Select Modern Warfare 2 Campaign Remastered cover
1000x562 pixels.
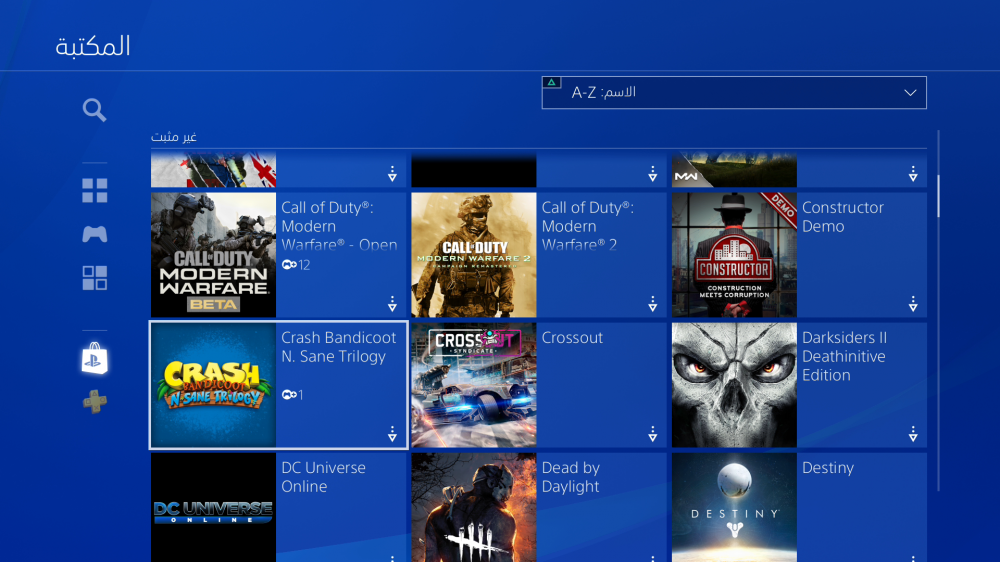click(474, 255)
